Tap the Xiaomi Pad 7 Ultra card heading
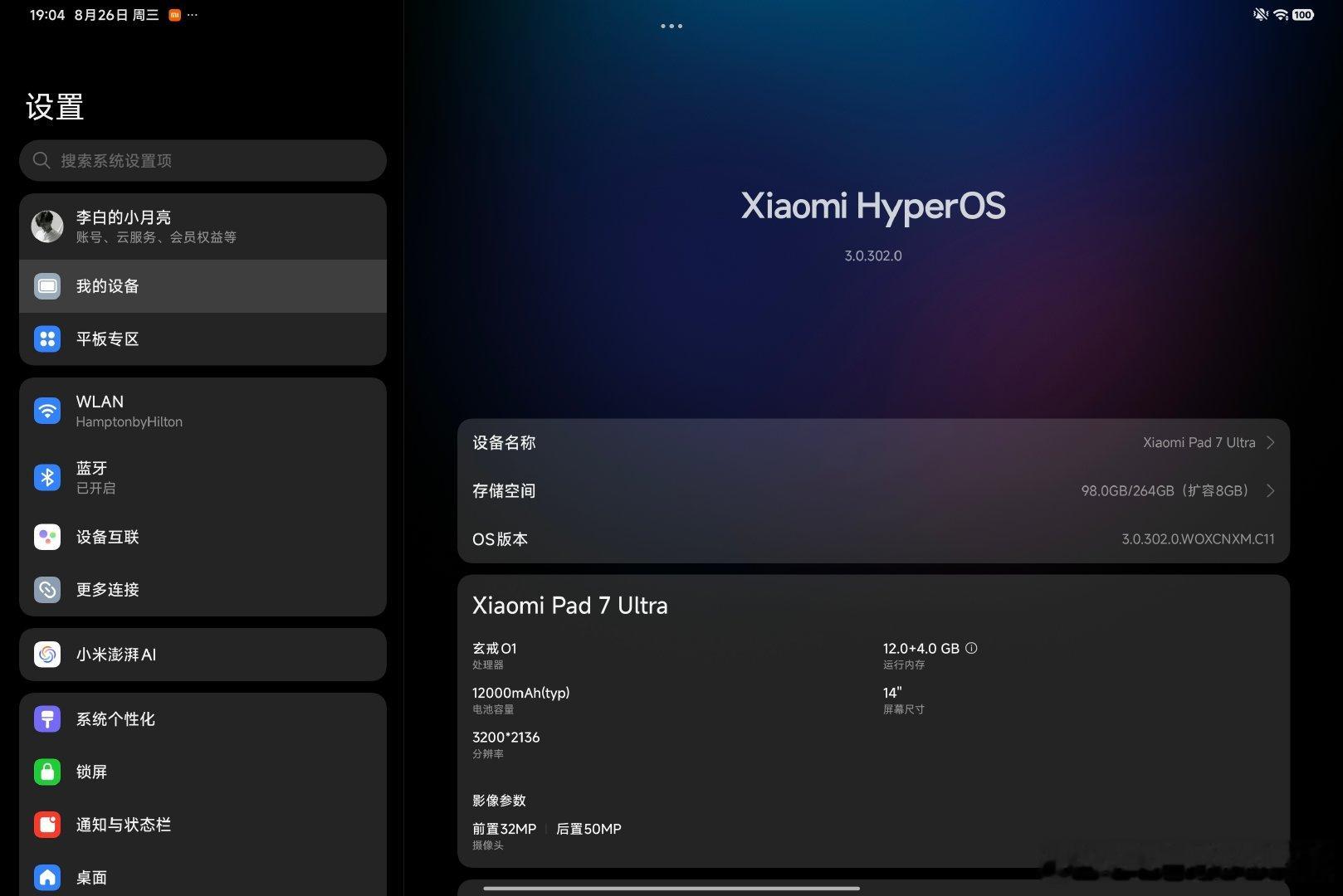The width and height of the screenshot is (1343, 896). tap(570, 606)
